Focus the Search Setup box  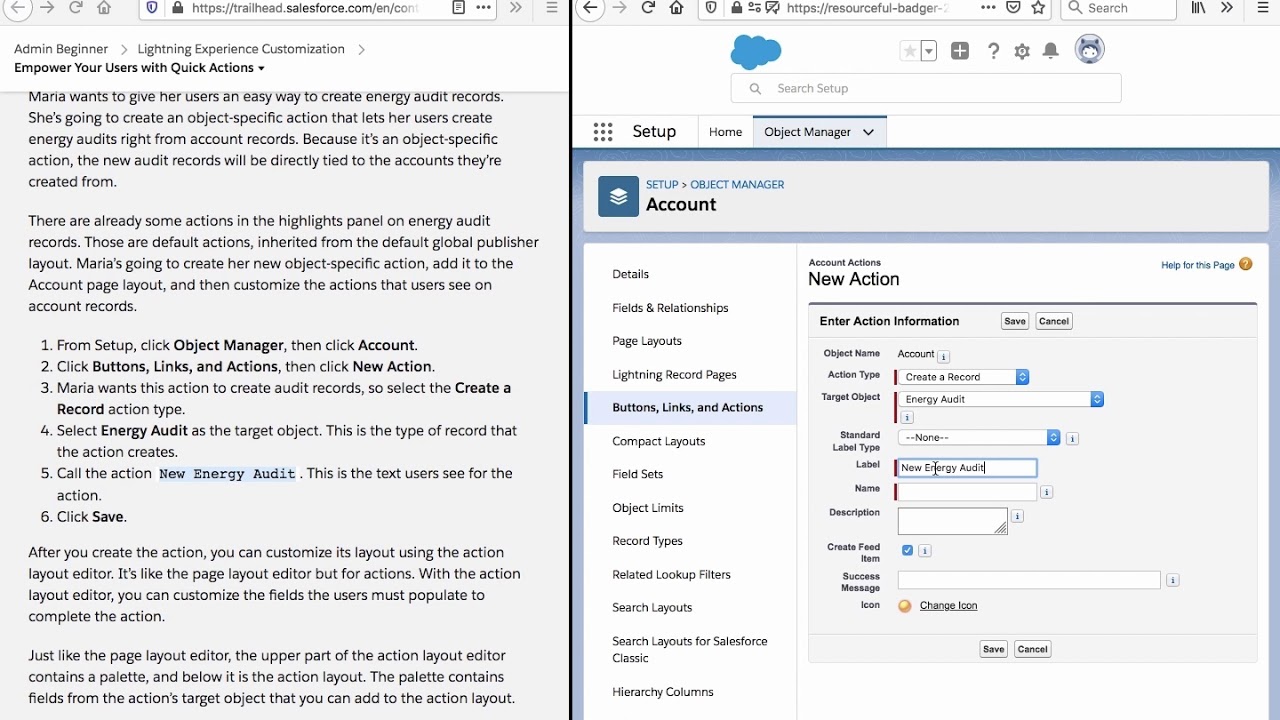point(926,88)
